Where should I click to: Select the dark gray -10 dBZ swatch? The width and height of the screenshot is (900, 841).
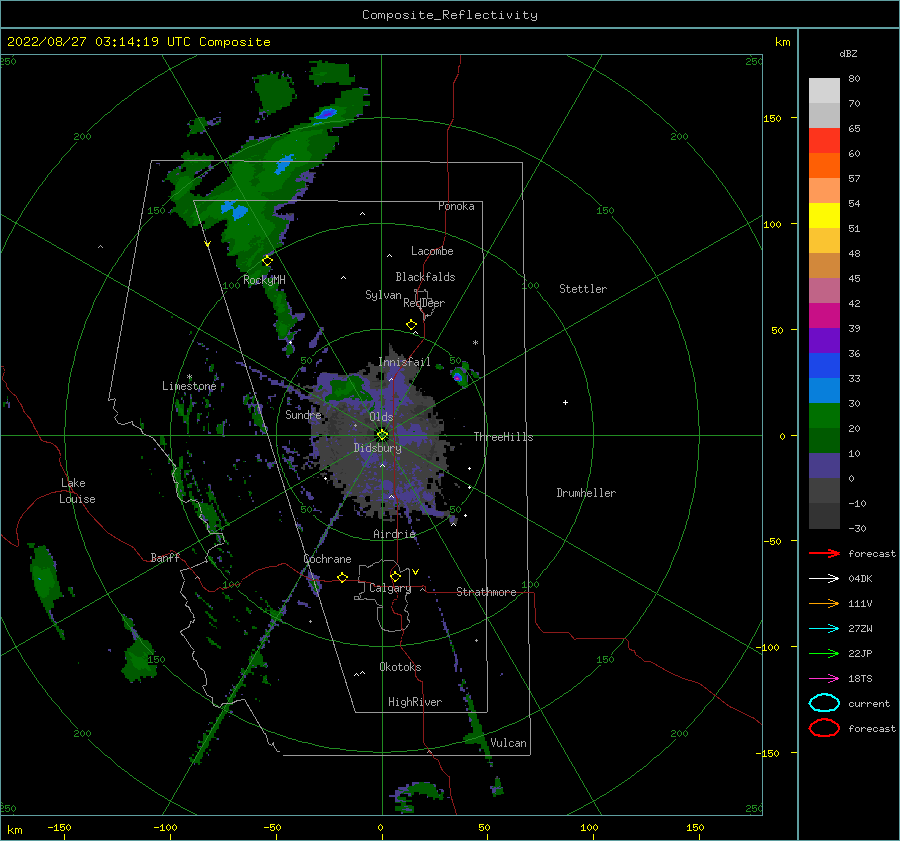click(x=824, y=516)
